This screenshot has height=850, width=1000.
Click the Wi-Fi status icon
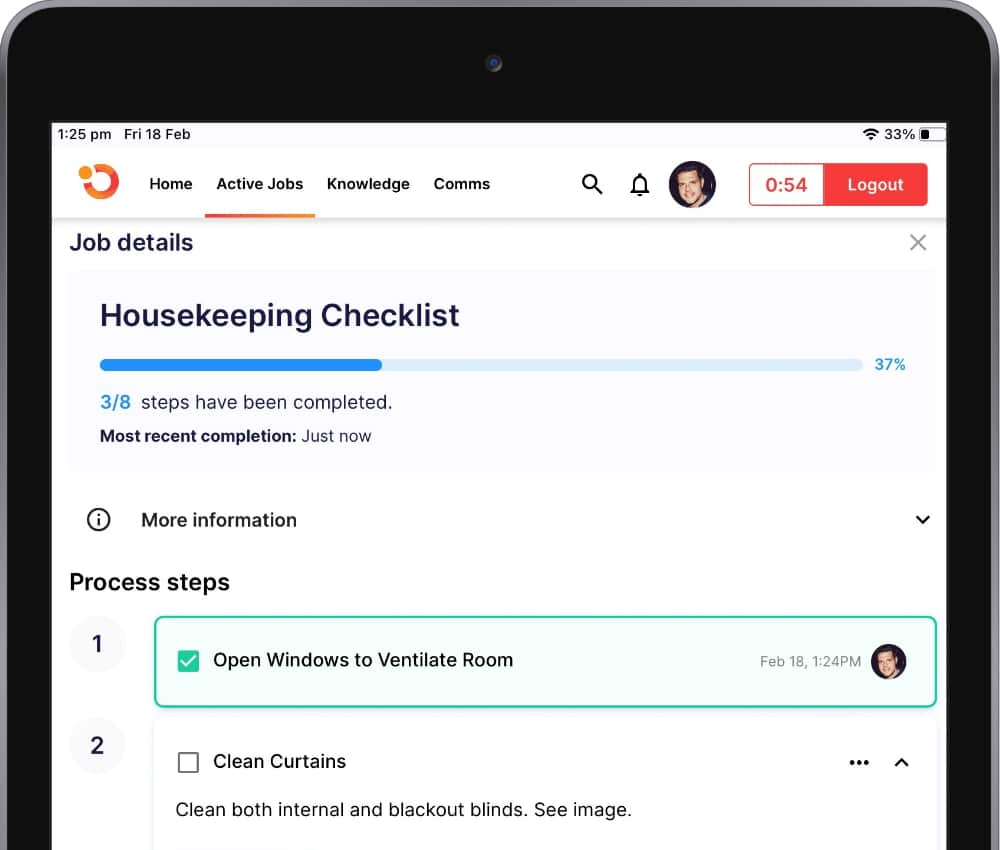[x=870, y=134]
